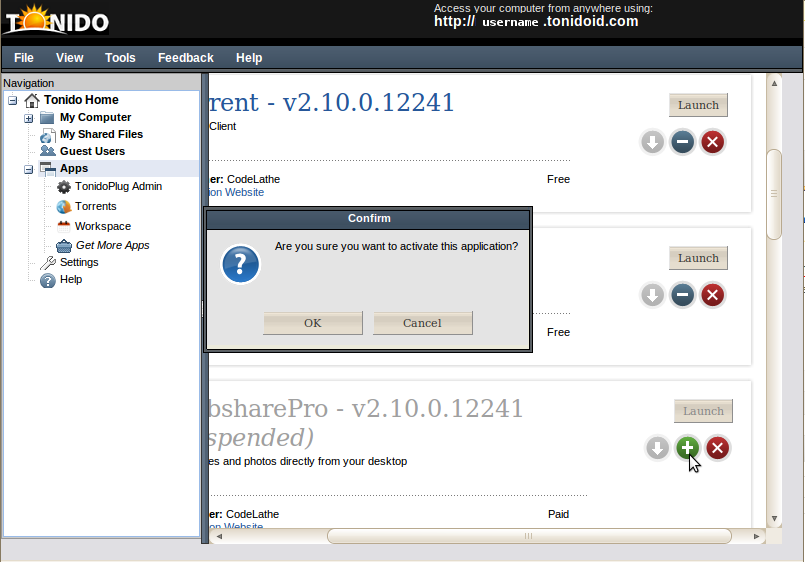805x562 pixels.
Task: Click the Help icon in navigation tree
Action: pos(47,280)
